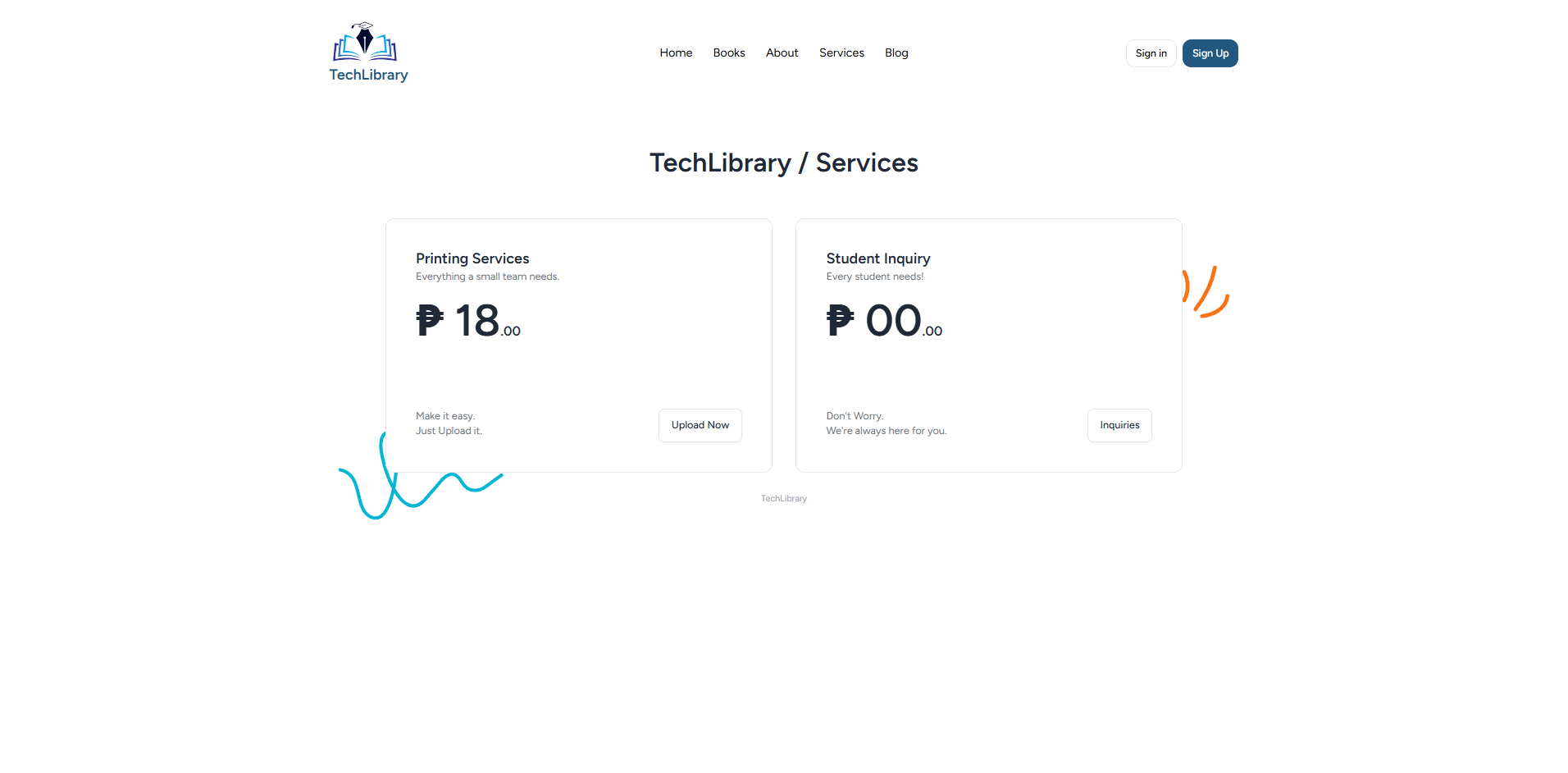Click the Printing Services card title
The width and height of the screenshot is (1568, 773).
tap(472, 258)
